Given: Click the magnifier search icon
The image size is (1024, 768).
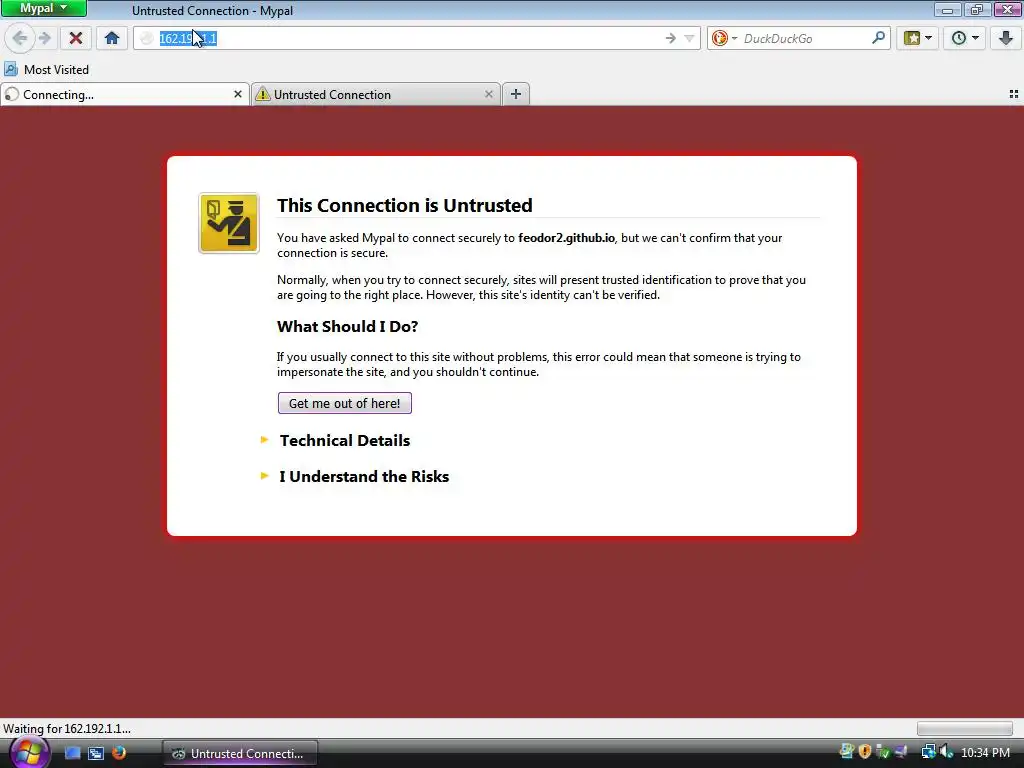Looking at the screenshot, I should [878, 38].
